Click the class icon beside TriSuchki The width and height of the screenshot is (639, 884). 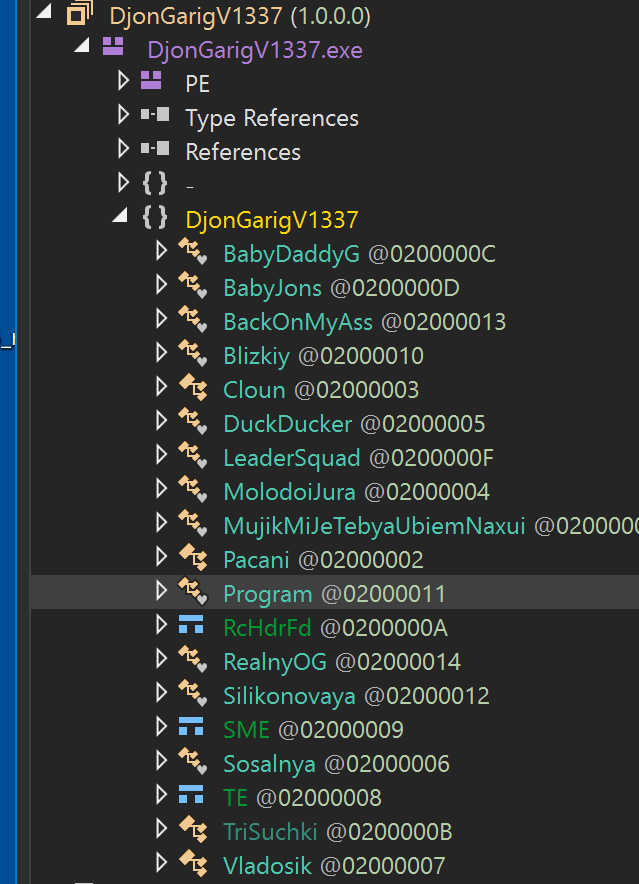[192, 831]
